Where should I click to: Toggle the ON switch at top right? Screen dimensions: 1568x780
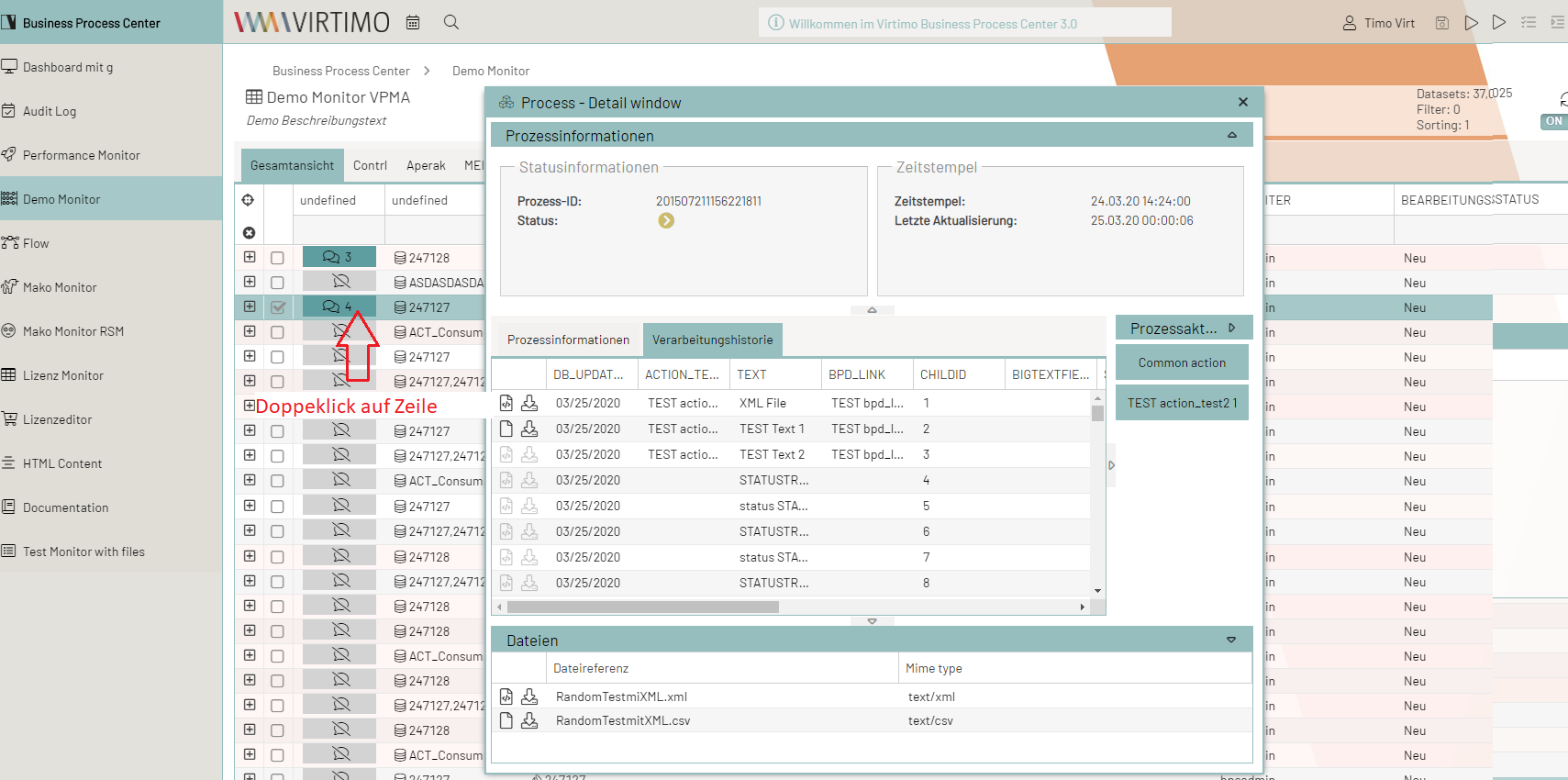click(x=1553, y=121)
